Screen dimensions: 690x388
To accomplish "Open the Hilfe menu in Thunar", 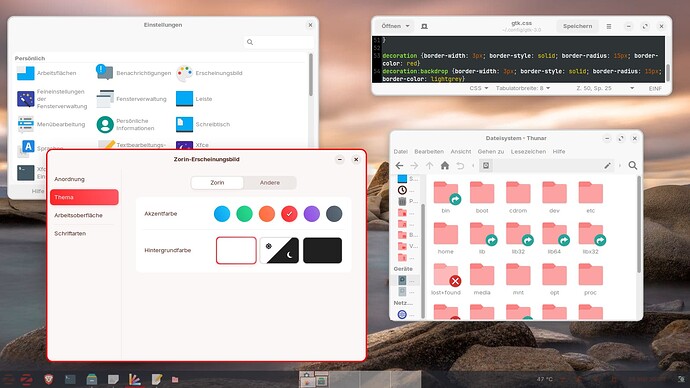I will point(559,151).
